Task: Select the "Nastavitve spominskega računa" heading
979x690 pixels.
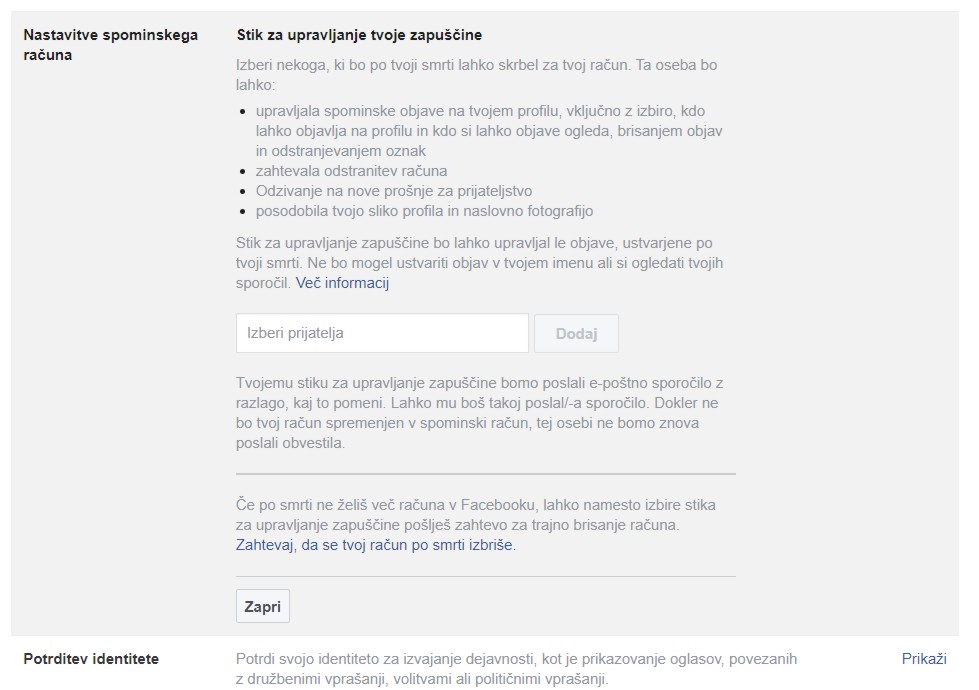Action: tap(110, 45)
